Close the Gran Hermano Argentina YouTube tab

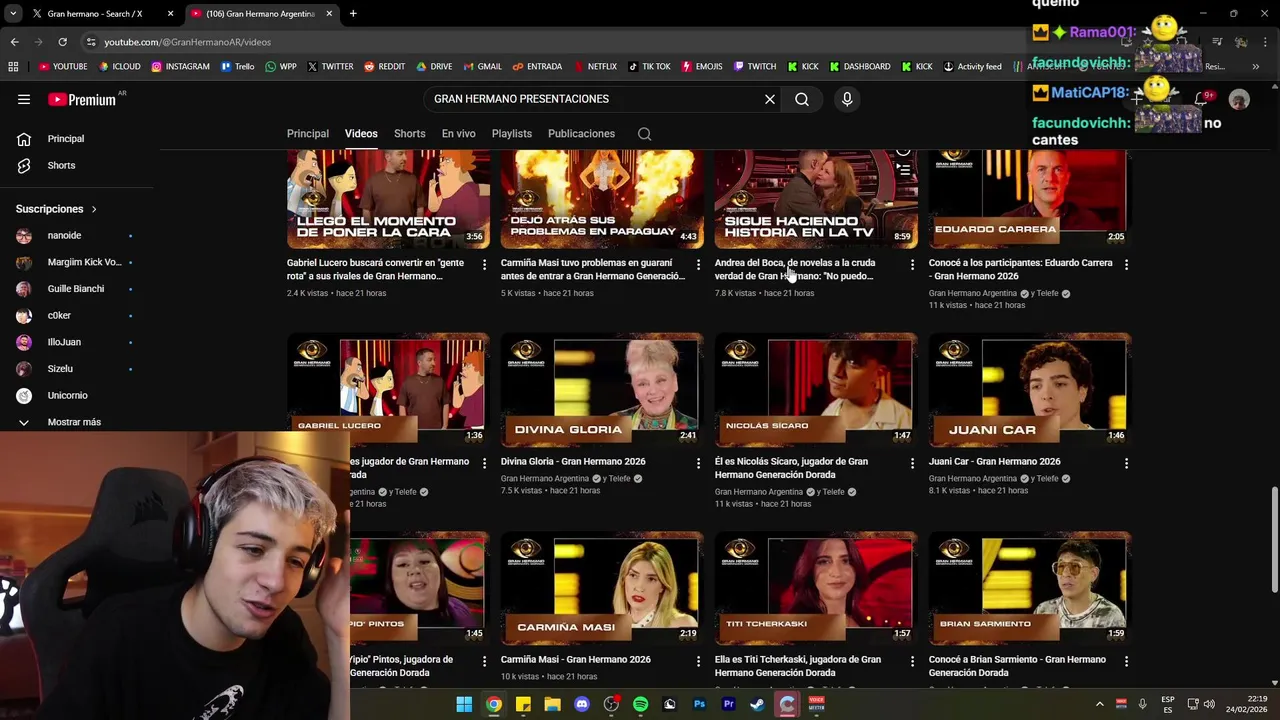coord(329,14)
